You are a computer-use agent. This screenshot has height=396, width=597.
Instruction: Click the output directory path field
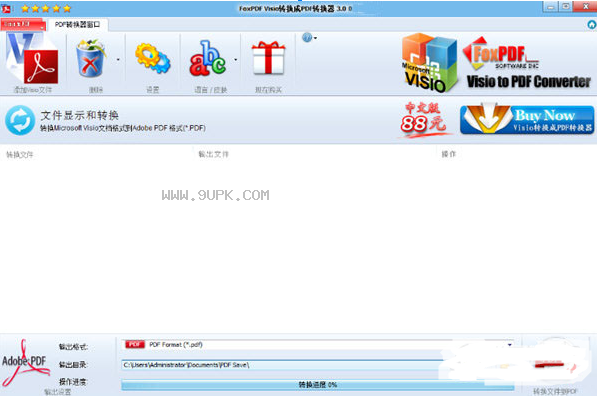[x=282, y=365]
